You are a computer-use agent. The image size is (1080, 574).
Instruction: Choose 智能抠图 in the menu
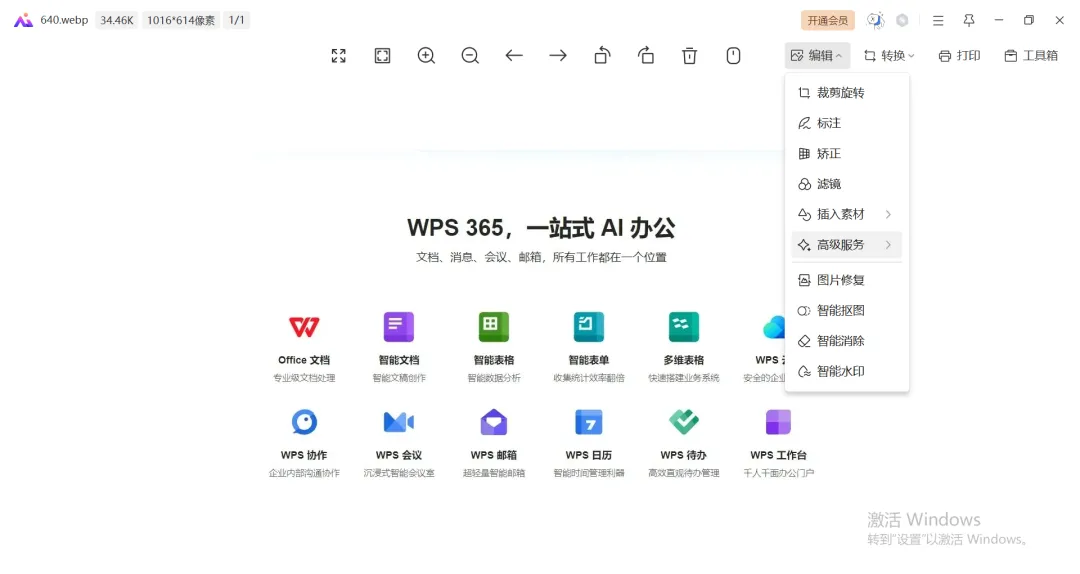[x=847, y=310]
